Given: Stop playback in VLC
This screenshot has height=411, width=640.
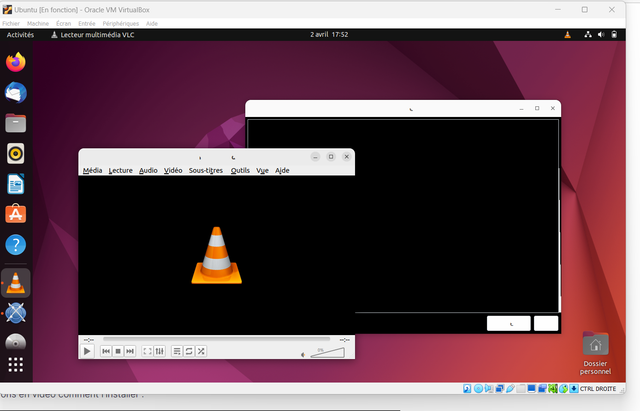Looking at the screenshot, I should pos(118,351).
